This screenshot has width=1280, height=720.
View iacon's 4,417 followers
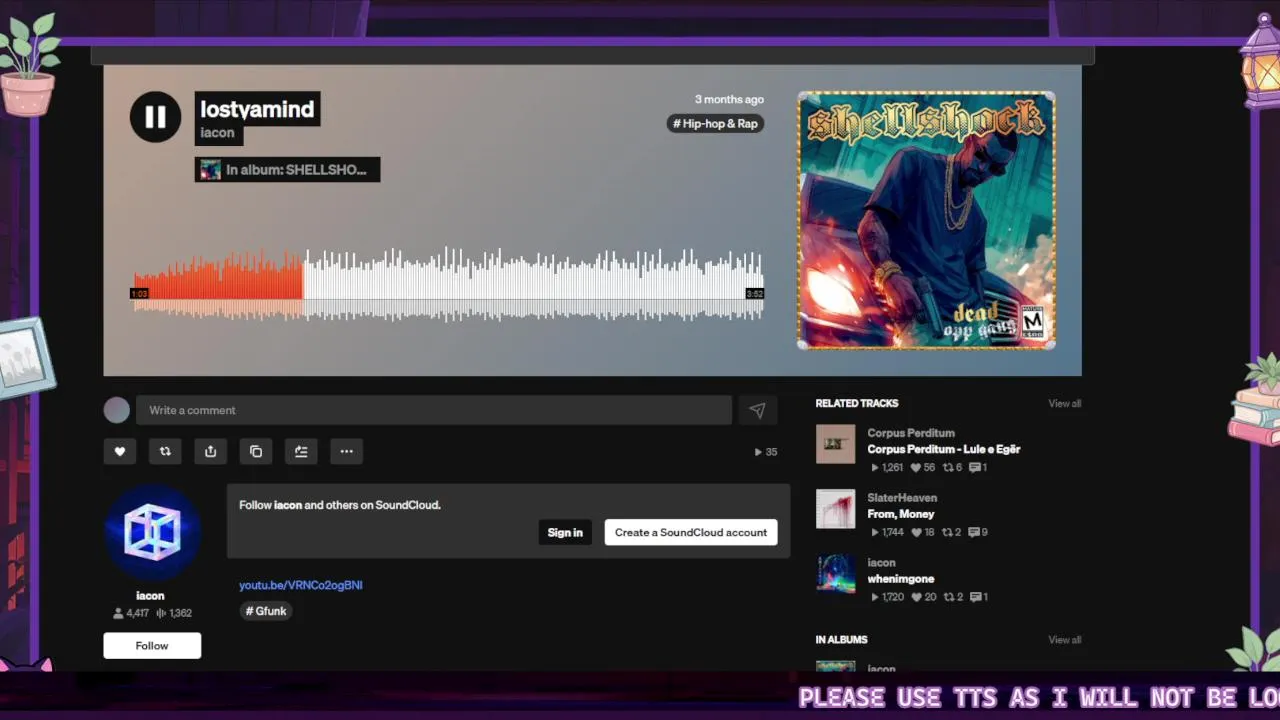(x=132, y=613)
